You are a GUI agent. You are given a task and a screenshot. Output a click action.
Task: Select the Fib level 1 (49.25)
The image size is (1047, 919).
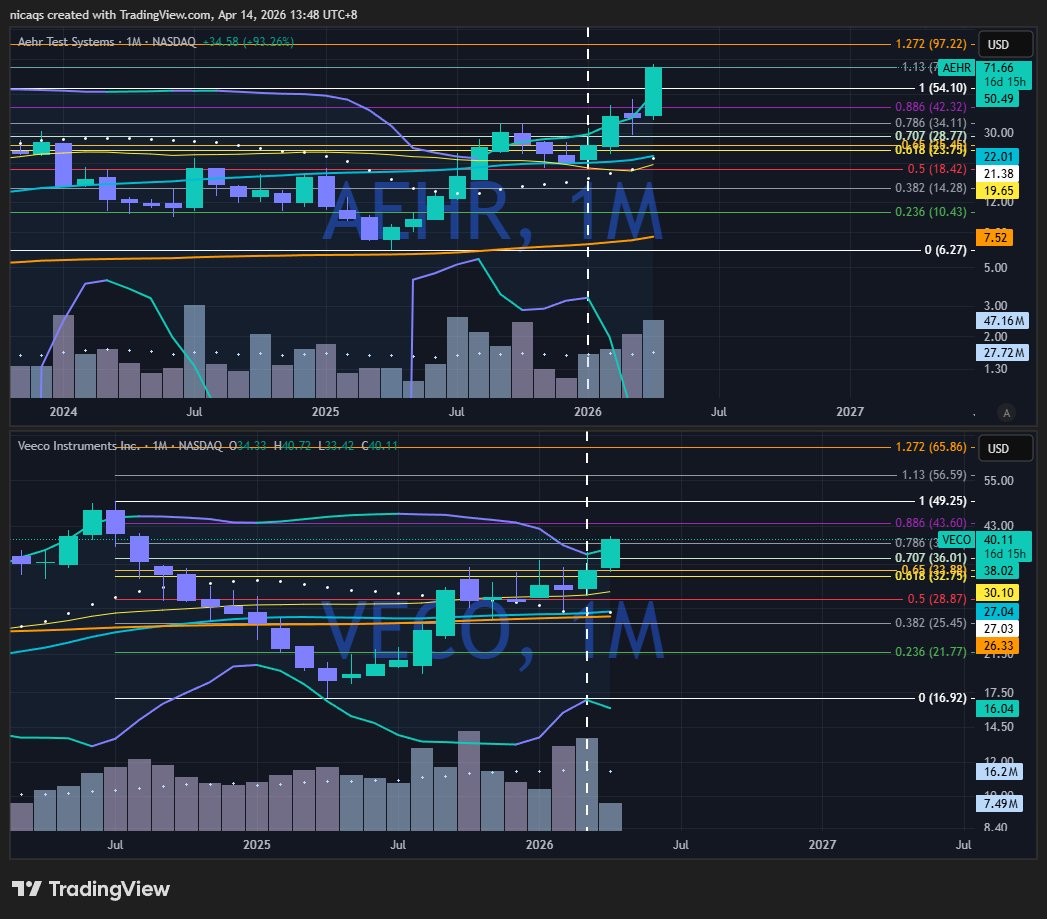click(x=942, y=501)
